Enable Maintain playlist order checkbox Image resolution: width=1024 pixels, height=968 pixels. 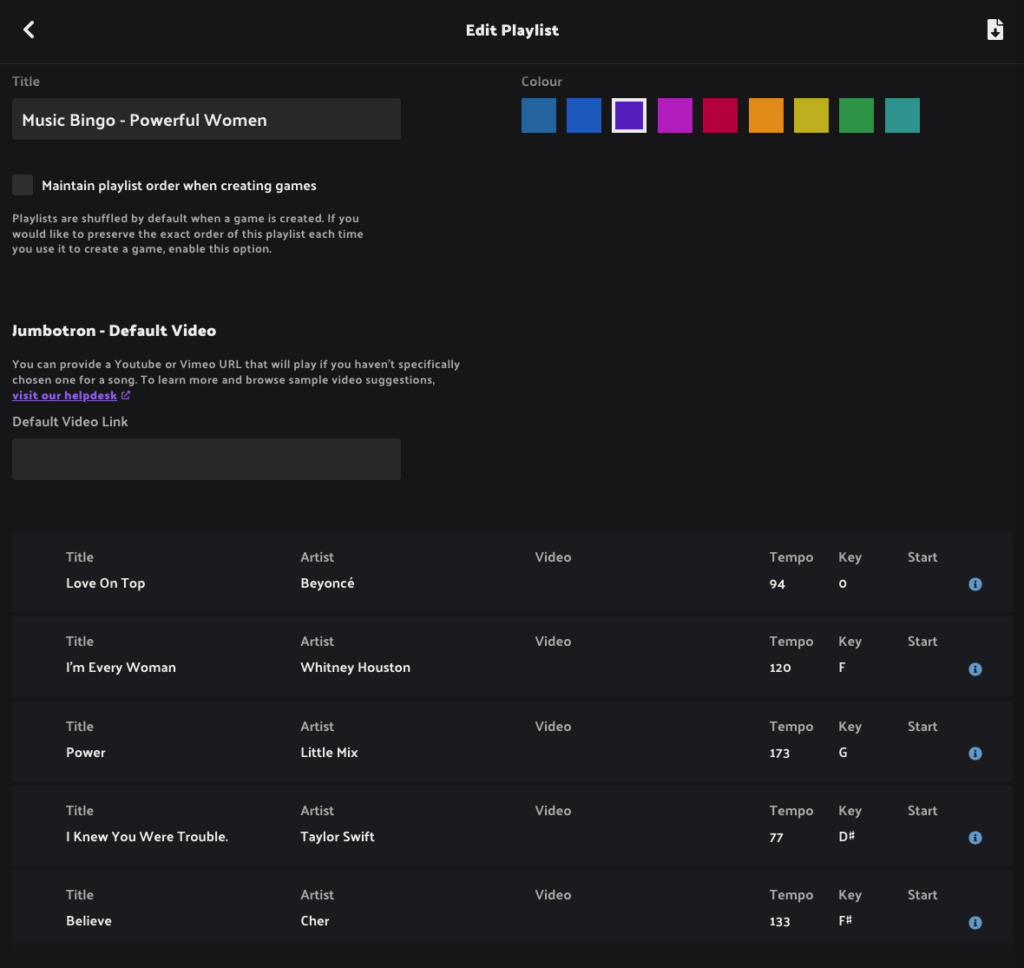point(22,185)
